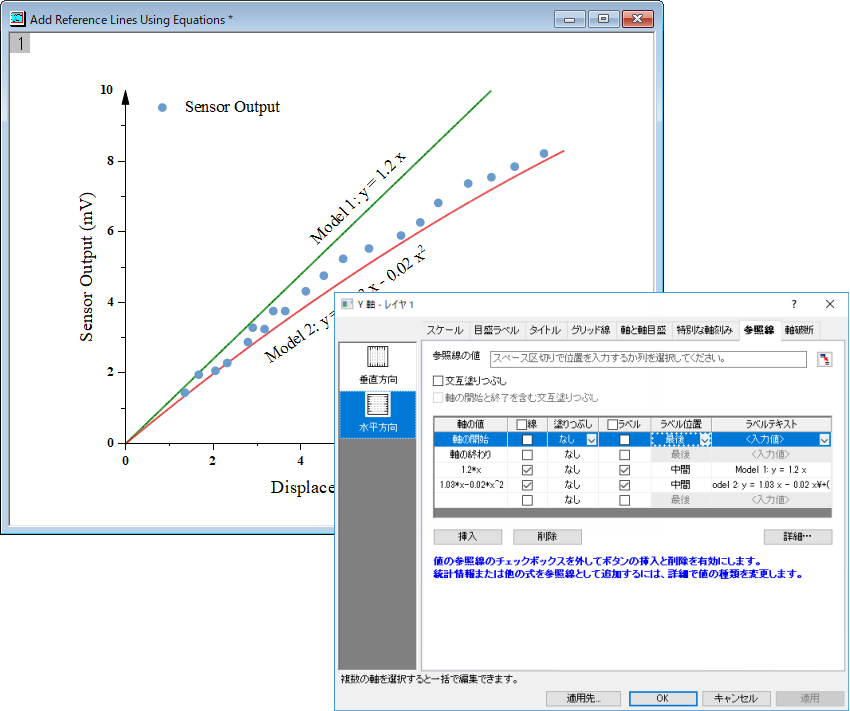The height and width of the screenshot is (711, 850).
Task: Click the "Model 1: y = 1.2 x" label on the graph
Action: click(x=358, y=198)
